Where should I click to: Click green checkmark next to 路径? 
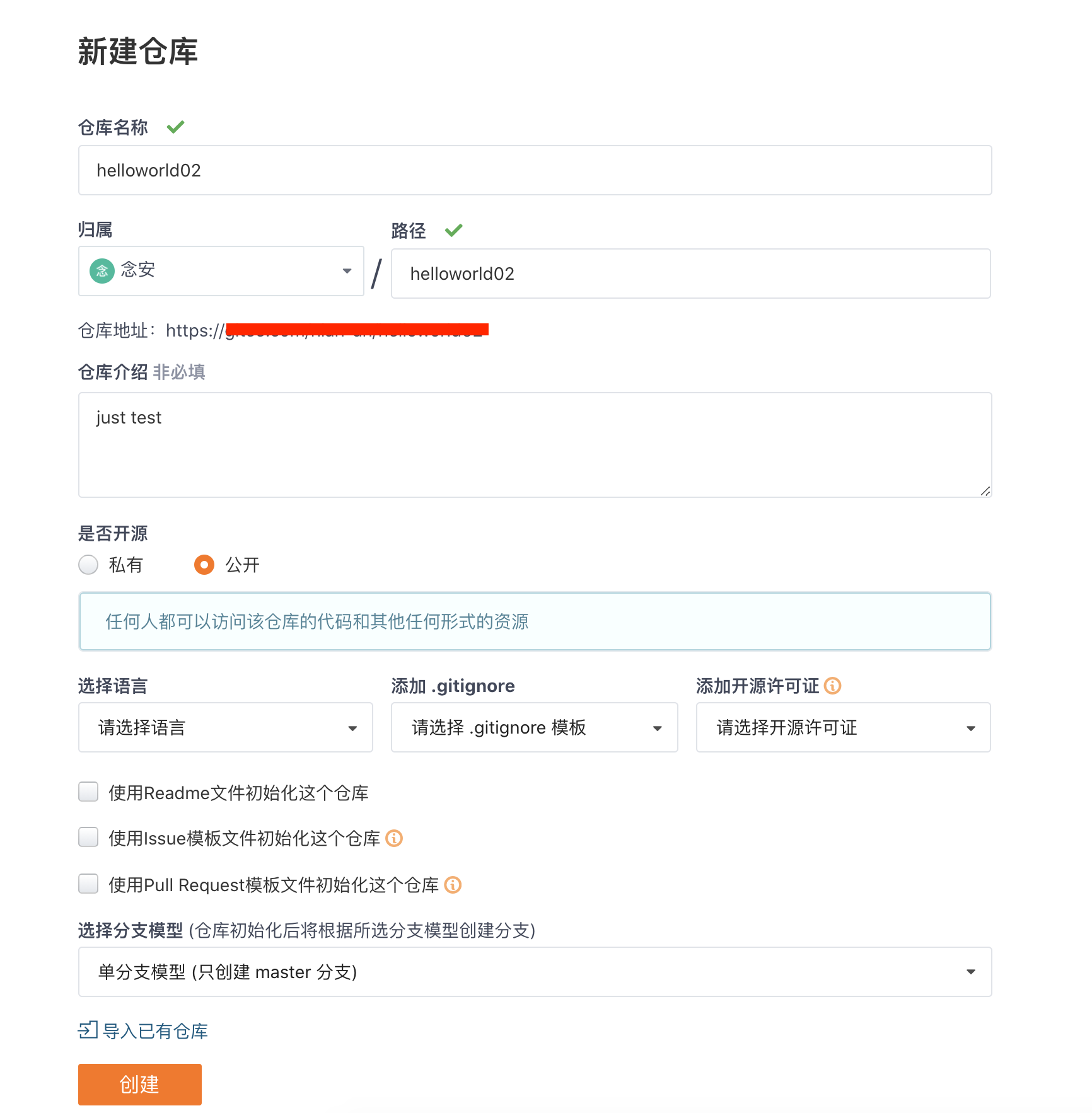(x=453, y=231)
